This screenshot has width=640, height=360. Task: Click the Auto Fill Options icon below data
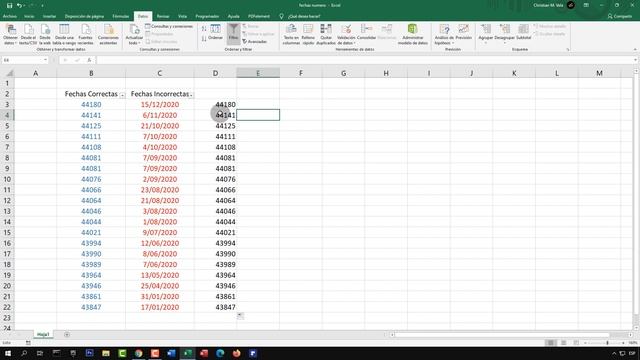(x=240, y=316)
